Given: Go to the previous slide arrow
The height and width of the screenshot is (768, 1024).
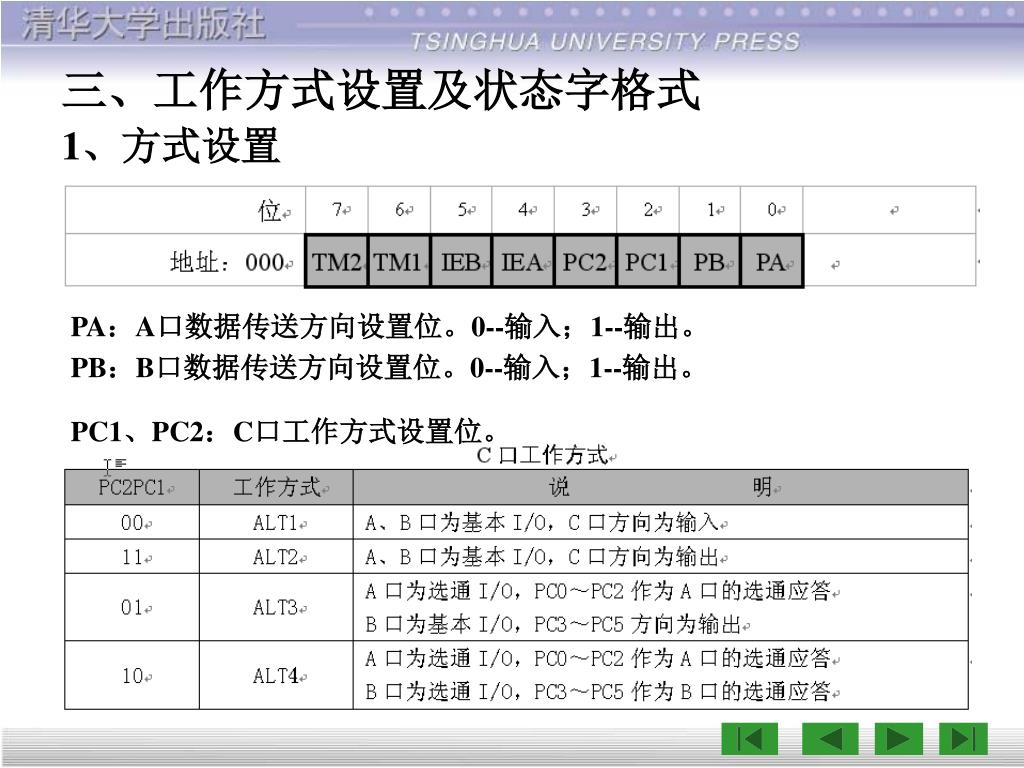Looking at the screenshot, I should coord(830,739).
